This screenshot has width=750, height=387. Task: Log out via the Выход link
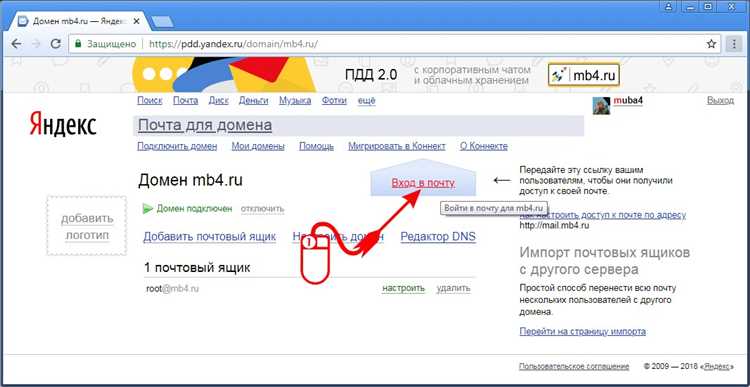tap(720, 101)
